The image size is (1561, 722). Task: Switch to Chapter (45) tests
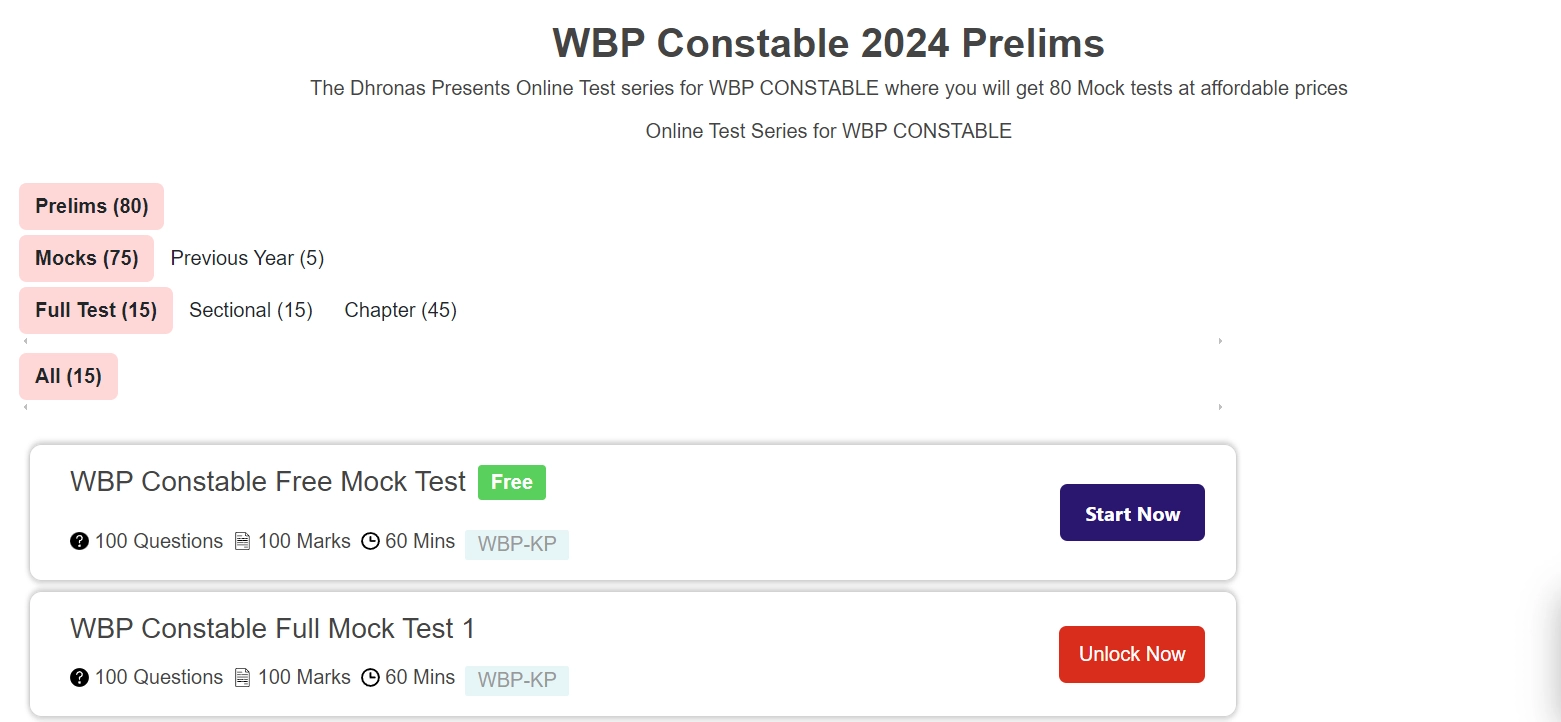[x=400, y=310]
